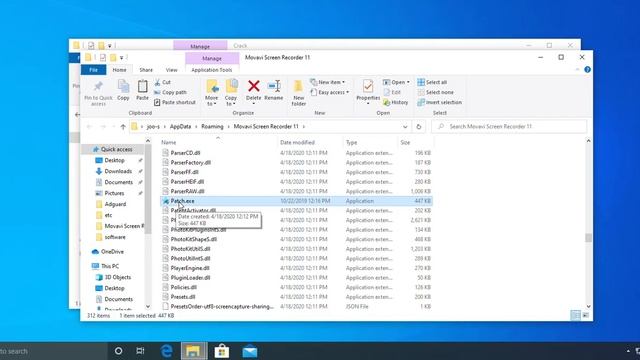
Task: Click the Rename icon
Action: (x=274, y=86)
